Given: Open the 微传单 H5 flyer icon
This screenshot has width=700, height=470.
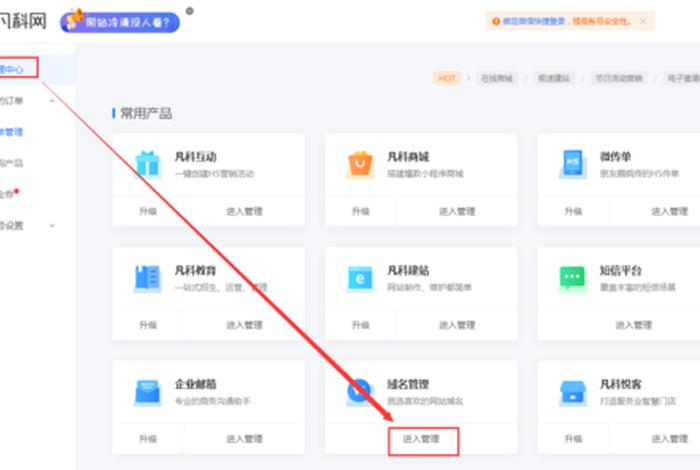Looking at the screenshot, I should [x=573, y=164].
